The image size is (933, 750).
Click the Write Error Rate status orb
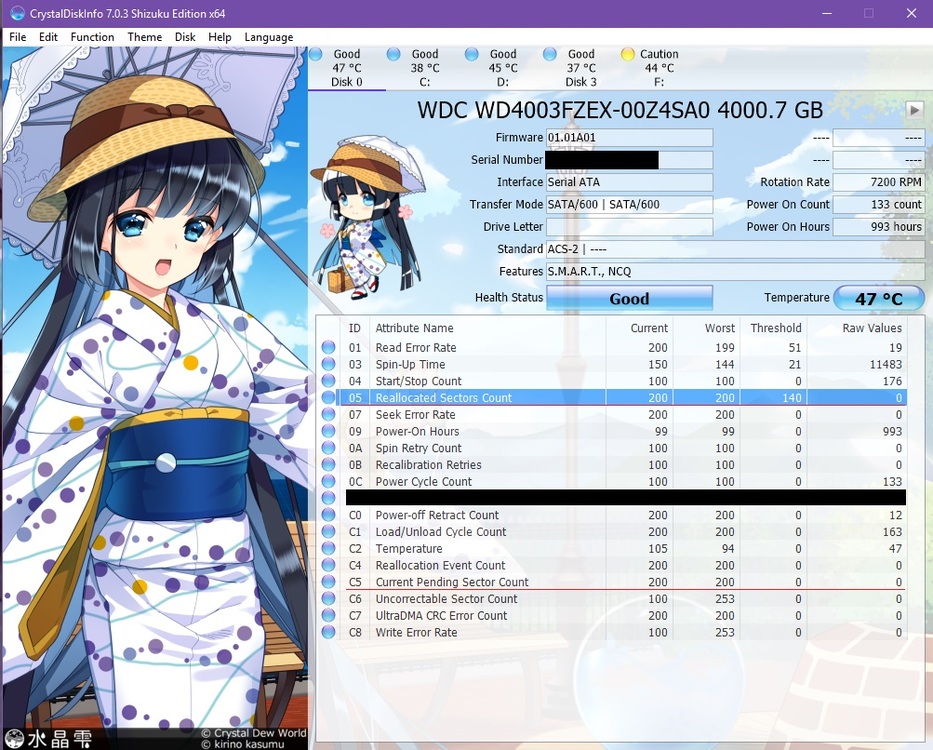point(328,633)
